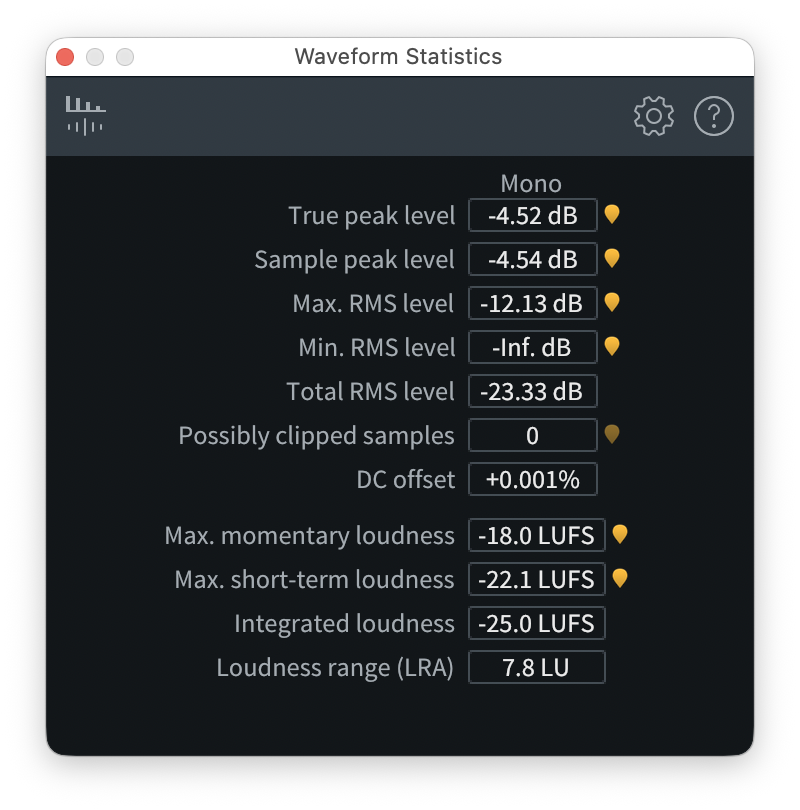Click the marker beside Max. momentary loudness
The width and height of the screenshot is (800, 810).
619,535
